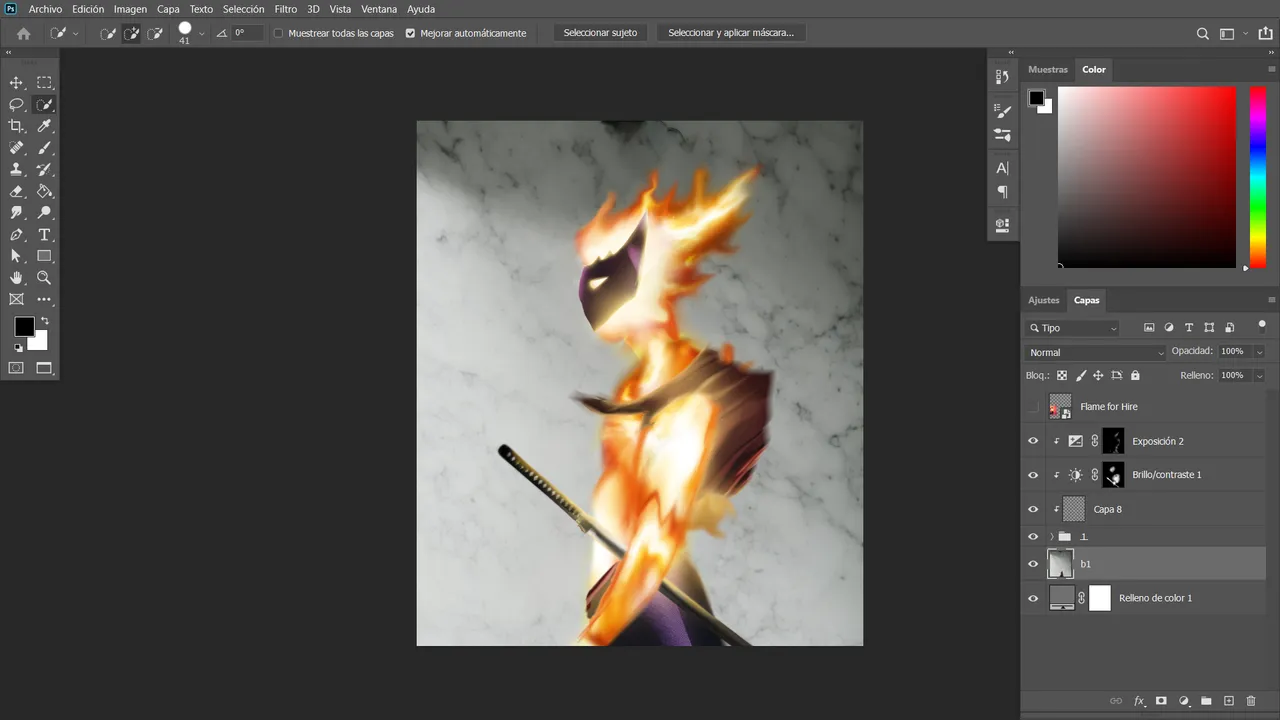This screenshot has height=720, width=1280.
Task: Select the Move tool
Action: [x=16, y=83]
